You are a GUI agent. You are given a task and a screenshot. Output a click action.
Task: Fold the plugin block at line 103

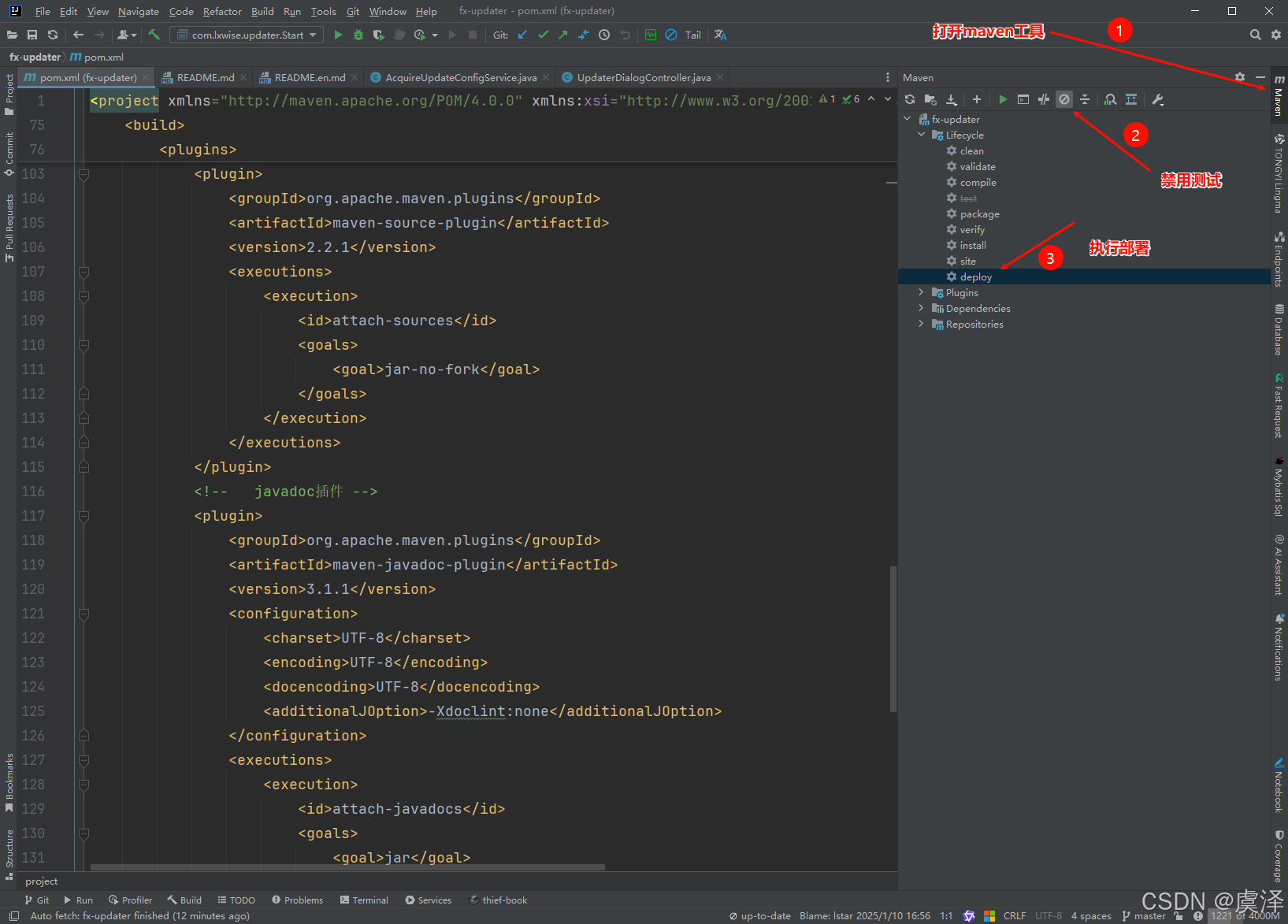(84, 174)
